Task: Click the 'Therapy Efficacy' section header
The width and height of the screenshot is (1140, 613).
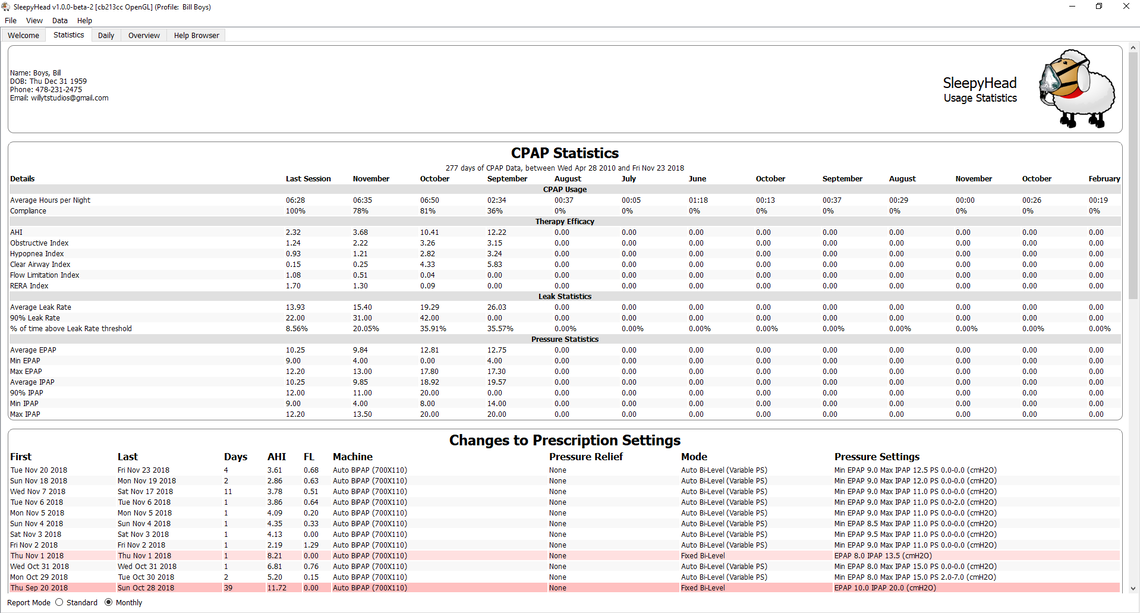Action: (x=565, y=222)
